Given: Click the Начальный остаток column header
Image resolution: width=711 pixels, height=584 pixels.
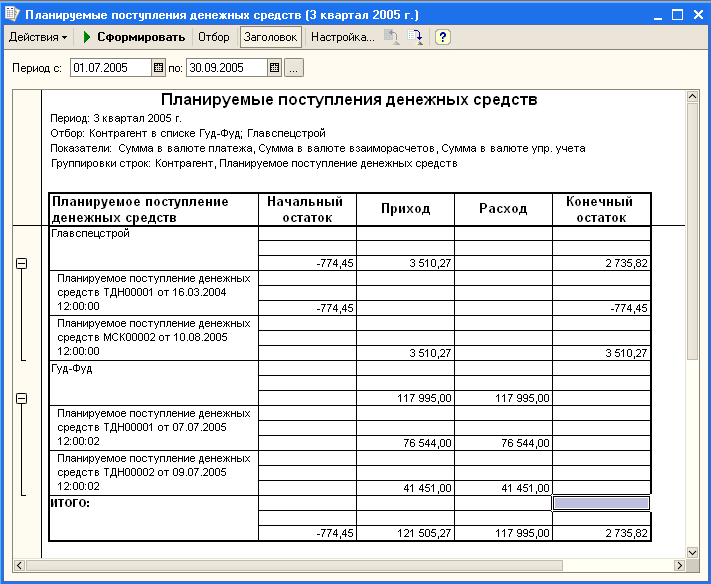Looking at the screenshot, I should tap(307, 209).
